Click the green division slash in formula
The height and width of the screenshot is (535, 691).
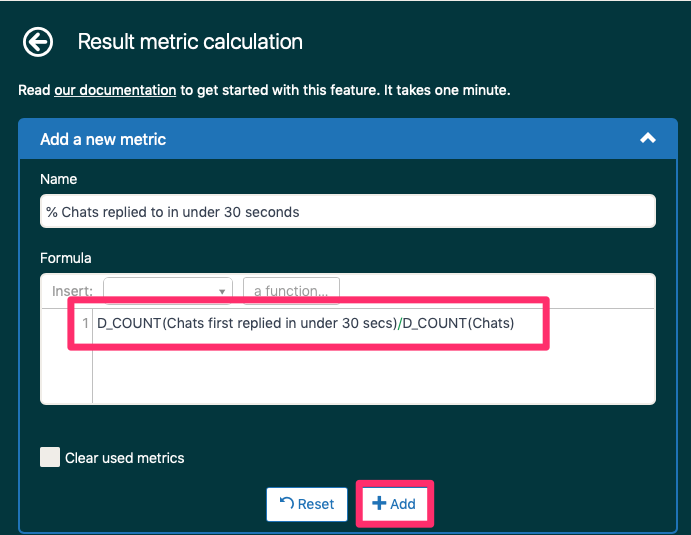pyautogui.click(x=400, y=323)
